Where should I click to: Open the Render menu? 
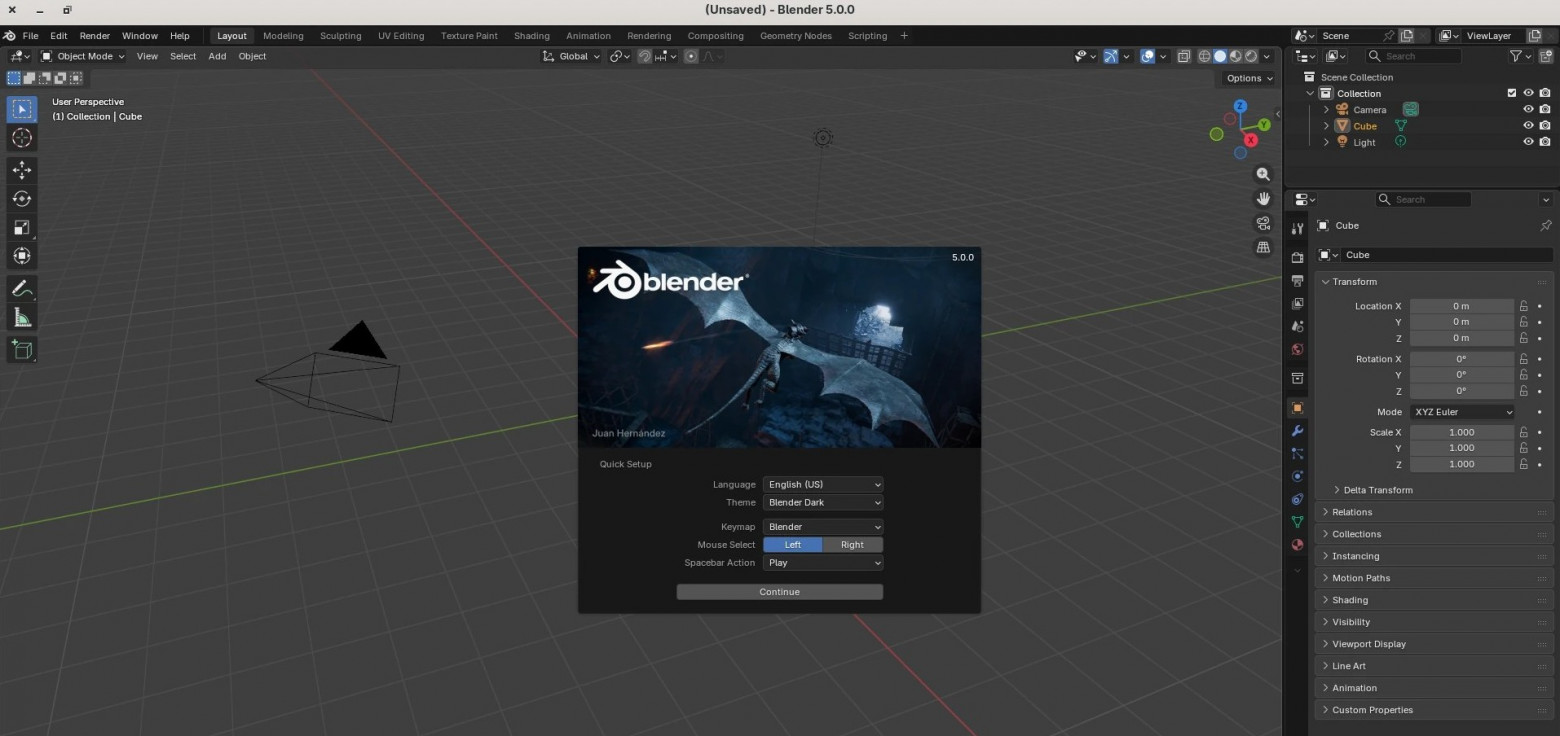(x=94, y=36)
